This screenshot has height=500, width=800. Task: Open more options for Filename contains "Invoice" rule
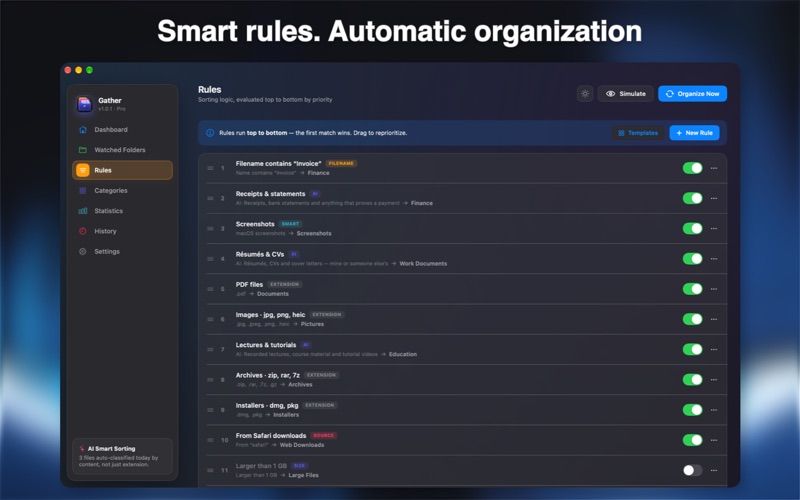pos(714,168)
